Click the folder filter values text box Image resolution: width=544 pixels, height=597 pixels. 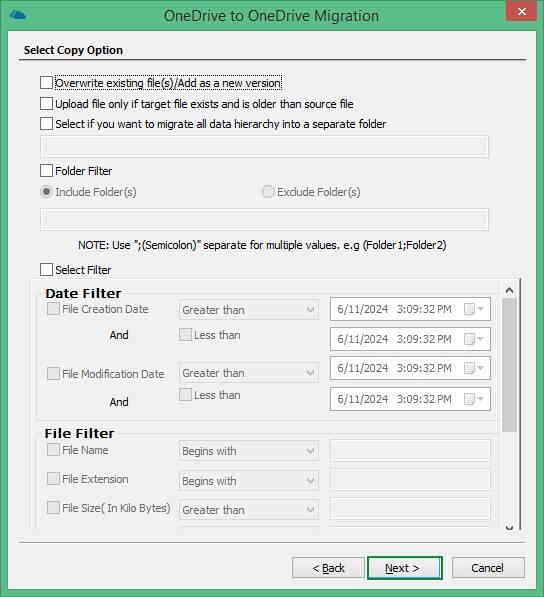click(x=264, y=219)
